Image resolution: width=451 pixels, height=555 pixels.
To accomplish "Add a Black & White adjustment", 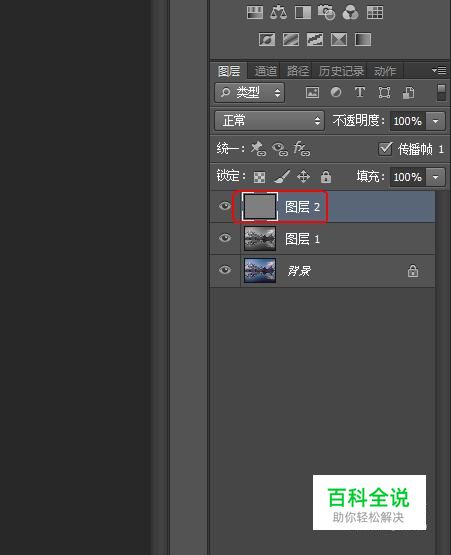I will [303, 12].
